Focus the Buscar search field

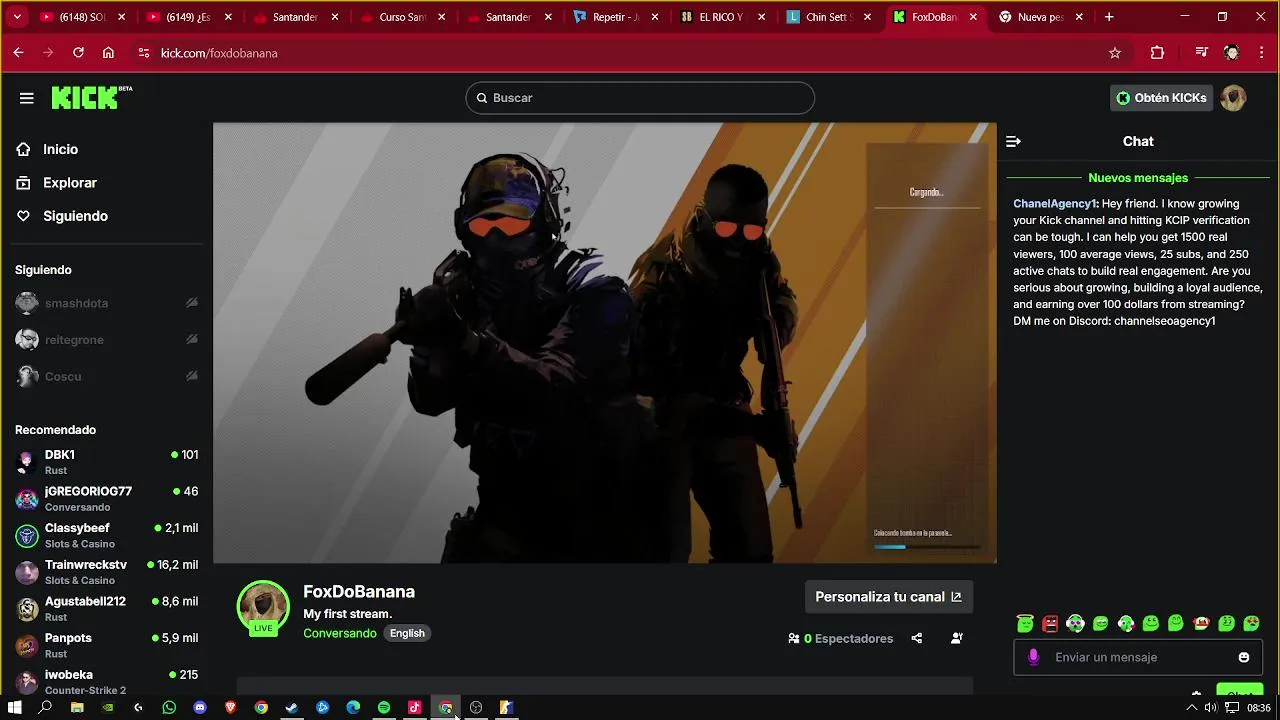640,98
